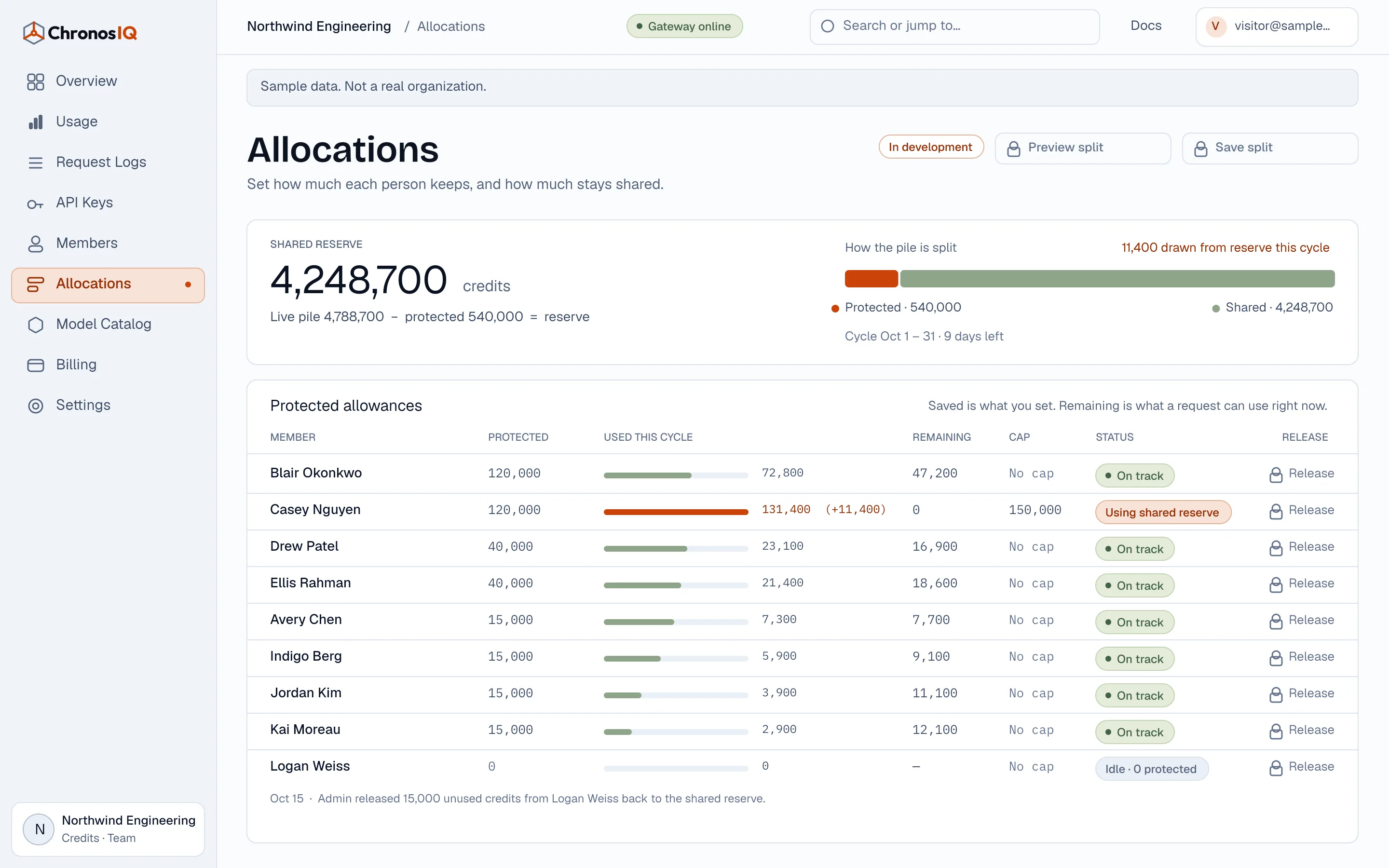Click the Request Logs list icon

[x=36, y=163]
